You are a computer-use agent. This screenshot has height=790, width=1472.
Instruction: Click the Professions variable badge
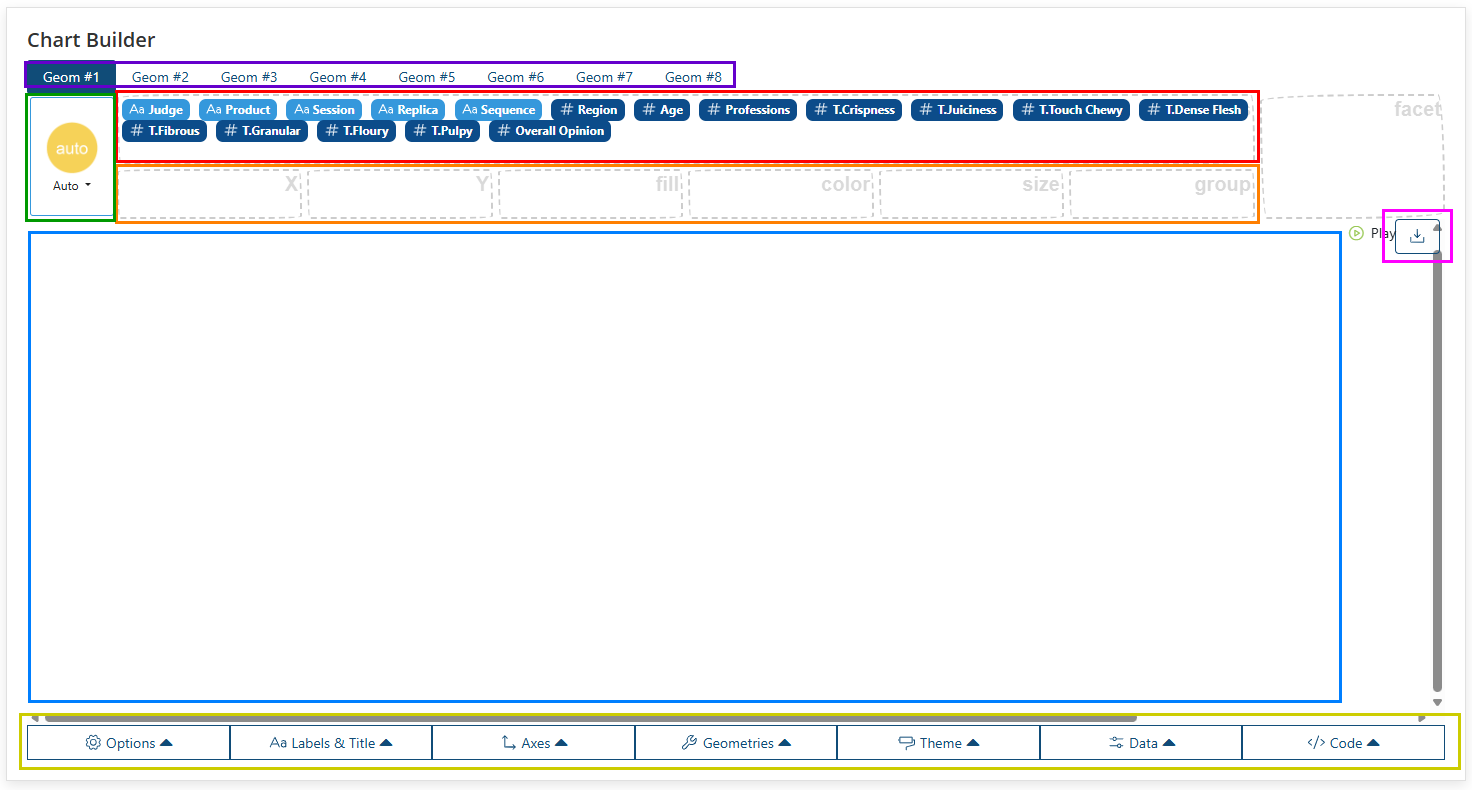[x=748, y=110]
